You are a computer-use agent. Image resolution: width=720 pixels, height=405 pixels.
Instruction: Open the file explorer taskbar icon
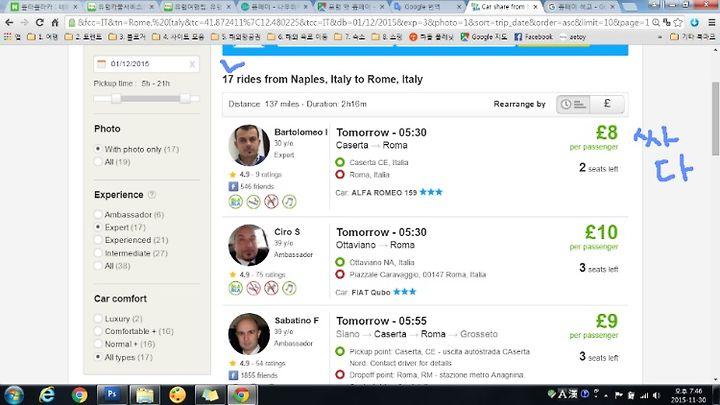[145, 395]
